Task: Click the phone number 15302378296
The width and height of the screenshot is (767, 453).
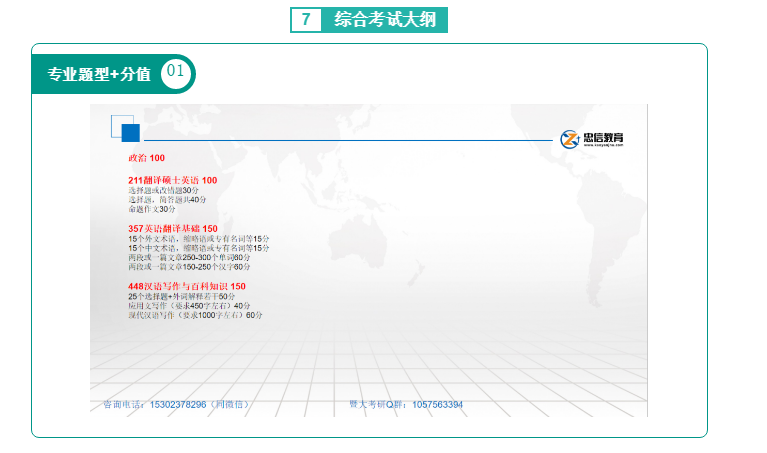Action: 176,405
